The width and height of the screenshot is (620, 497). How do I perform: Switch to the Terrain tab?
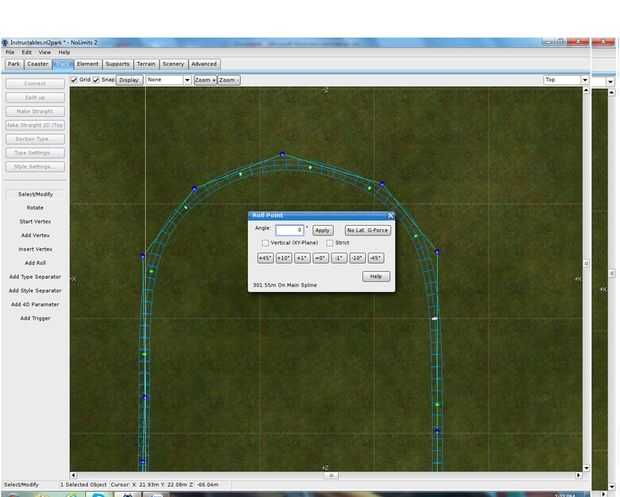point(146,64)
